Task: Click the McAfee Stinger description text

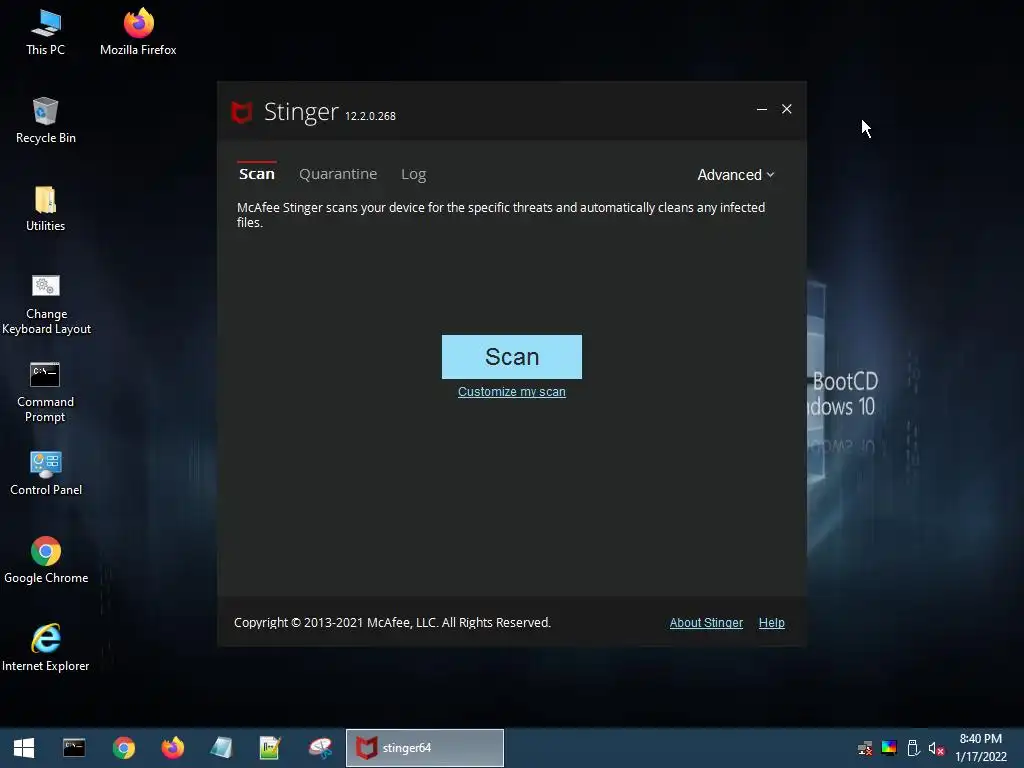Action: [501, 215]
